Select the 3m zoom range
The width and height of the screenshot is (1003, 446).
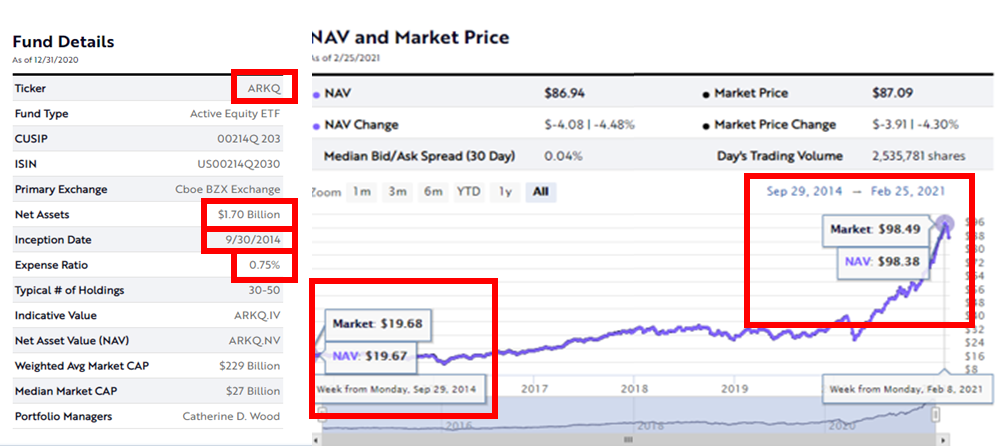pos(397,192)
